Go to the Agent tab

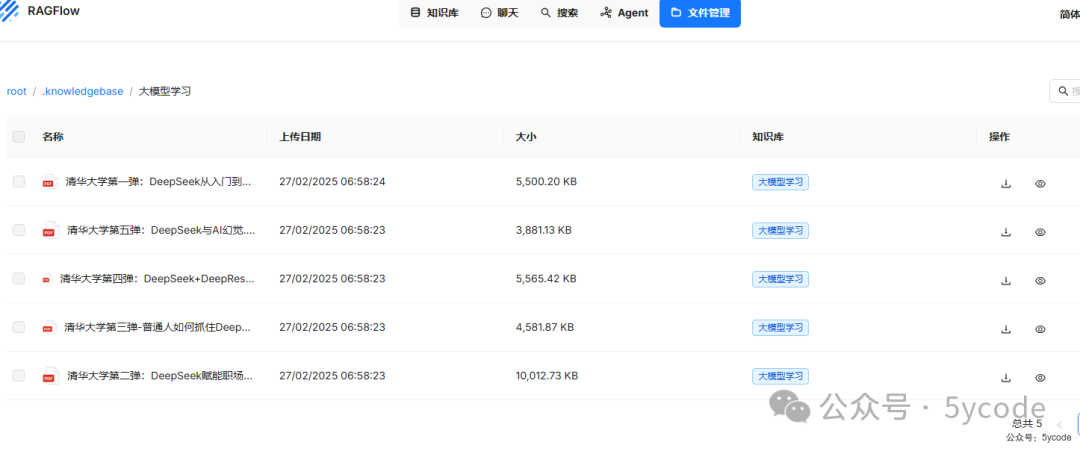point(624,13)
